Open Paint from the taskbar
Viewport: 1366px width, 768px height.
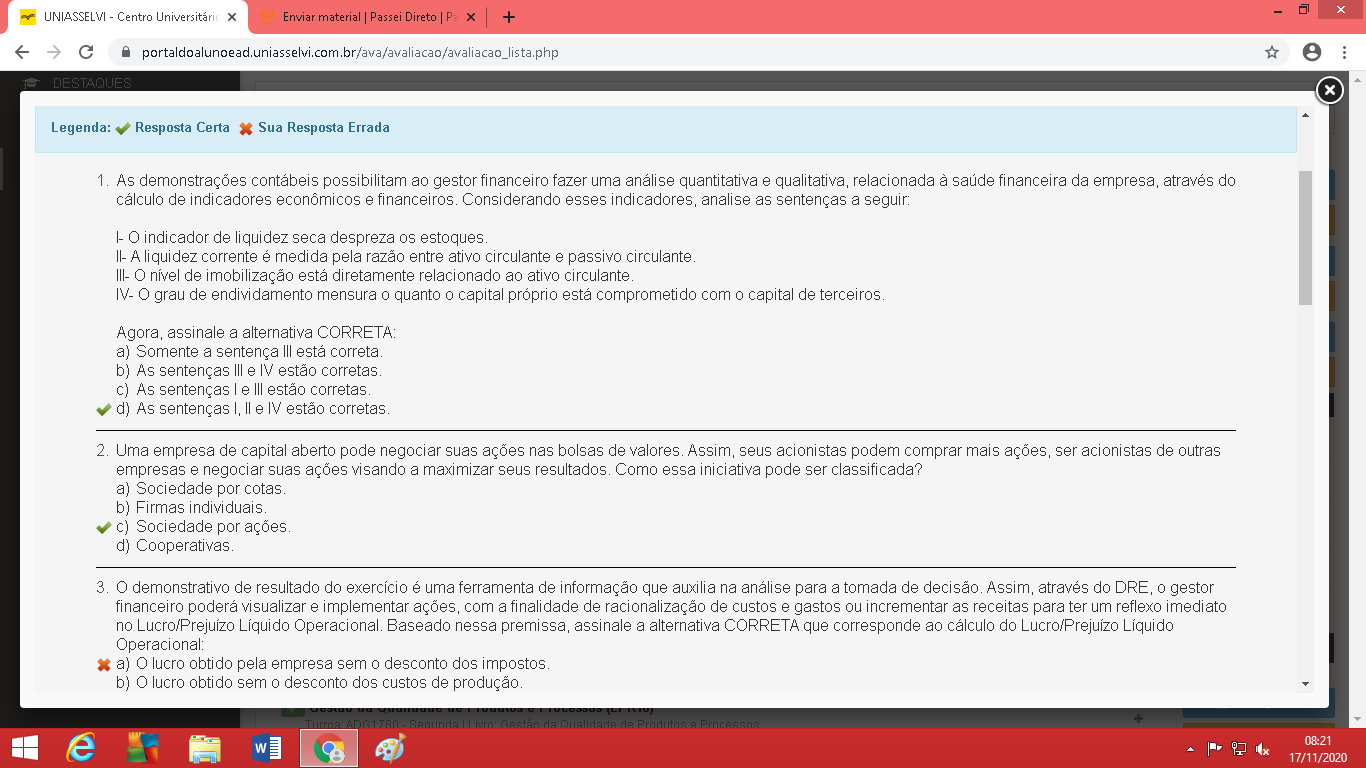[x=390, y=748]
